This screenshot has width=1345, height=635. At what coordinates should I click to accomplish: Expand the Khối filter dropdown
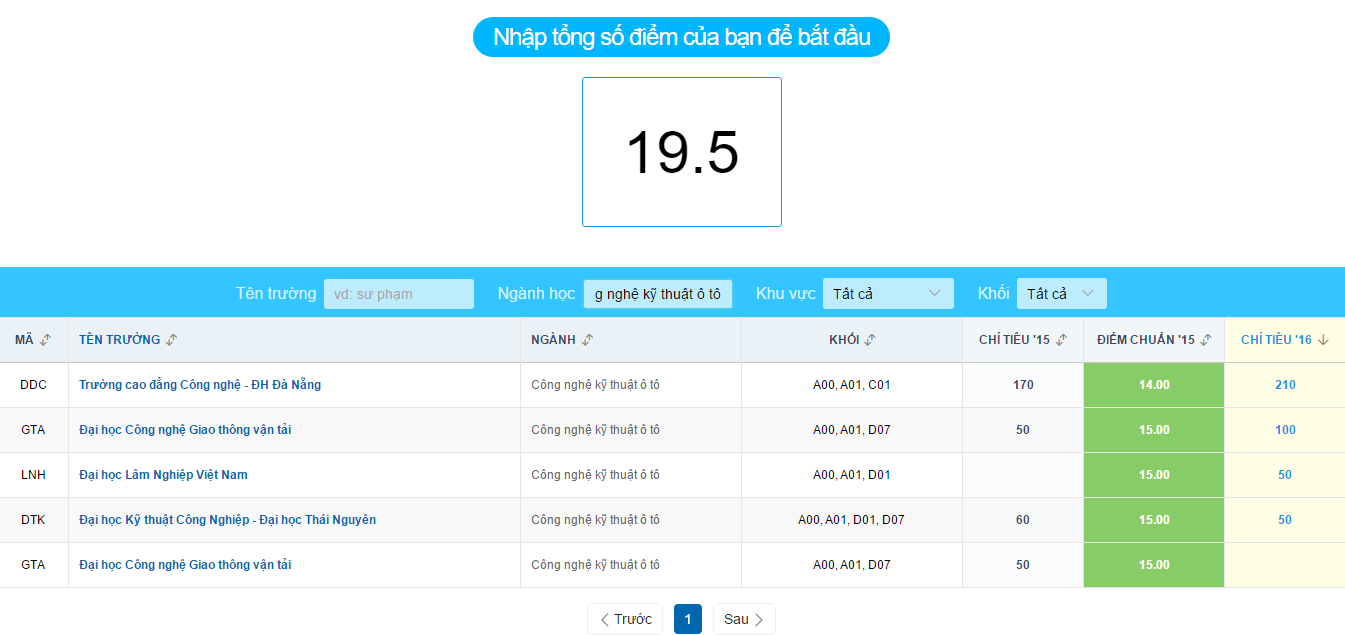[1061, 293]
